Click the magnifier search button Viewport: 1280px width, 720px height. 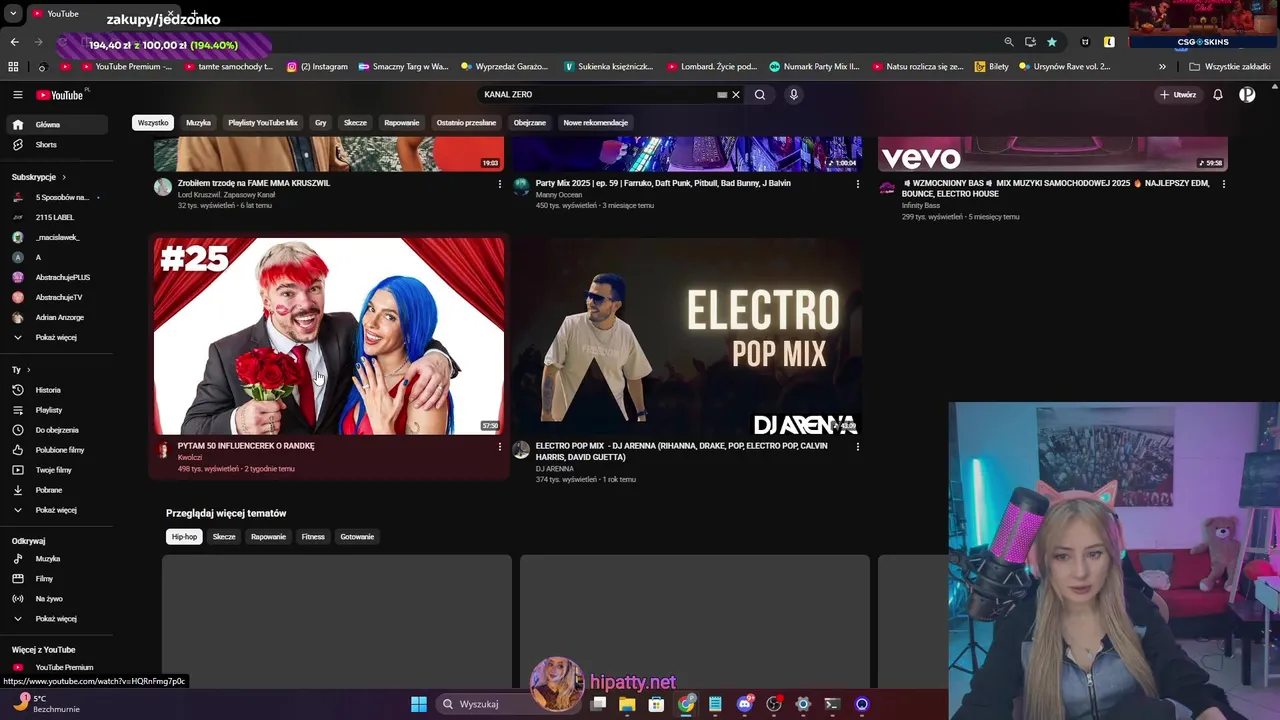[x=760, y=95]
